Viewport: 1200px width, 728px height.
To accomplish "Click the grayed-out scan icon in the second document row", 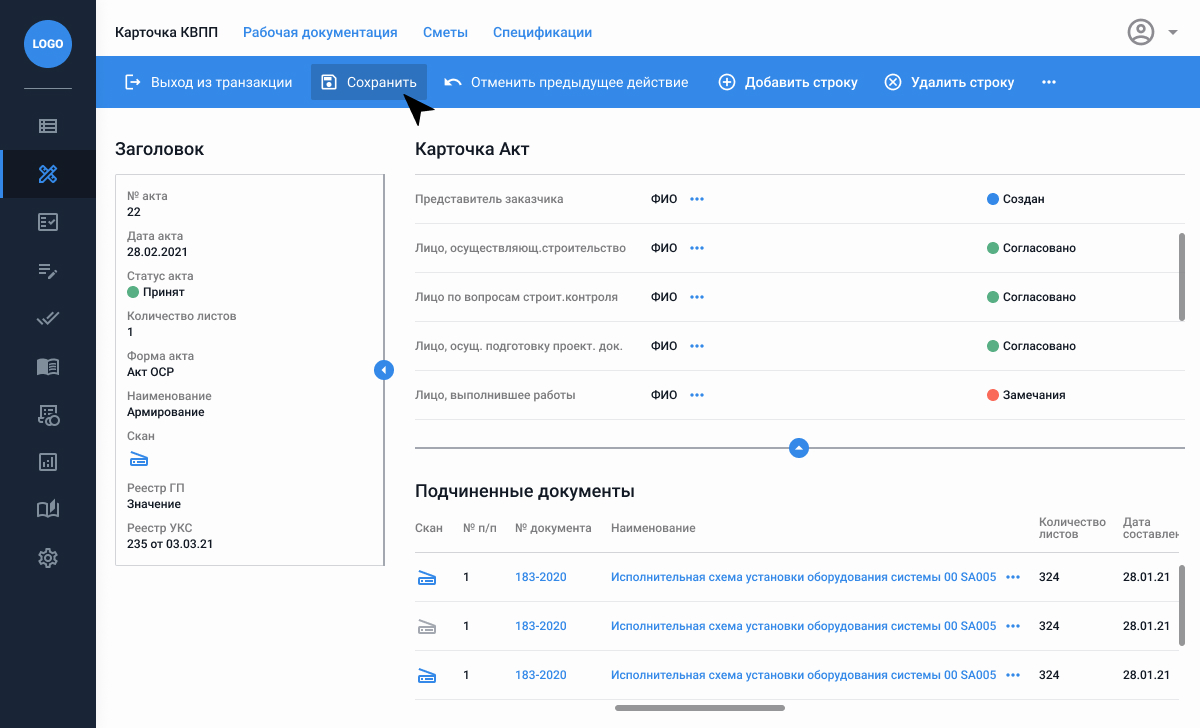I will 427,627.
